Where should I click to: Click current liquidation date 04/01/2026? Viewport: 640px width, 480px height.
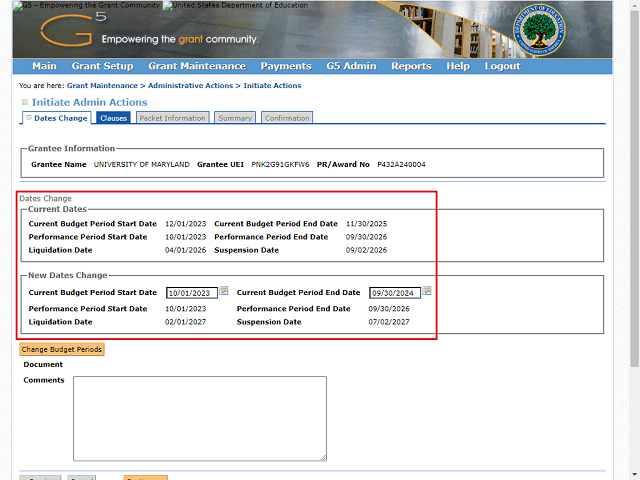coord(186,250)
